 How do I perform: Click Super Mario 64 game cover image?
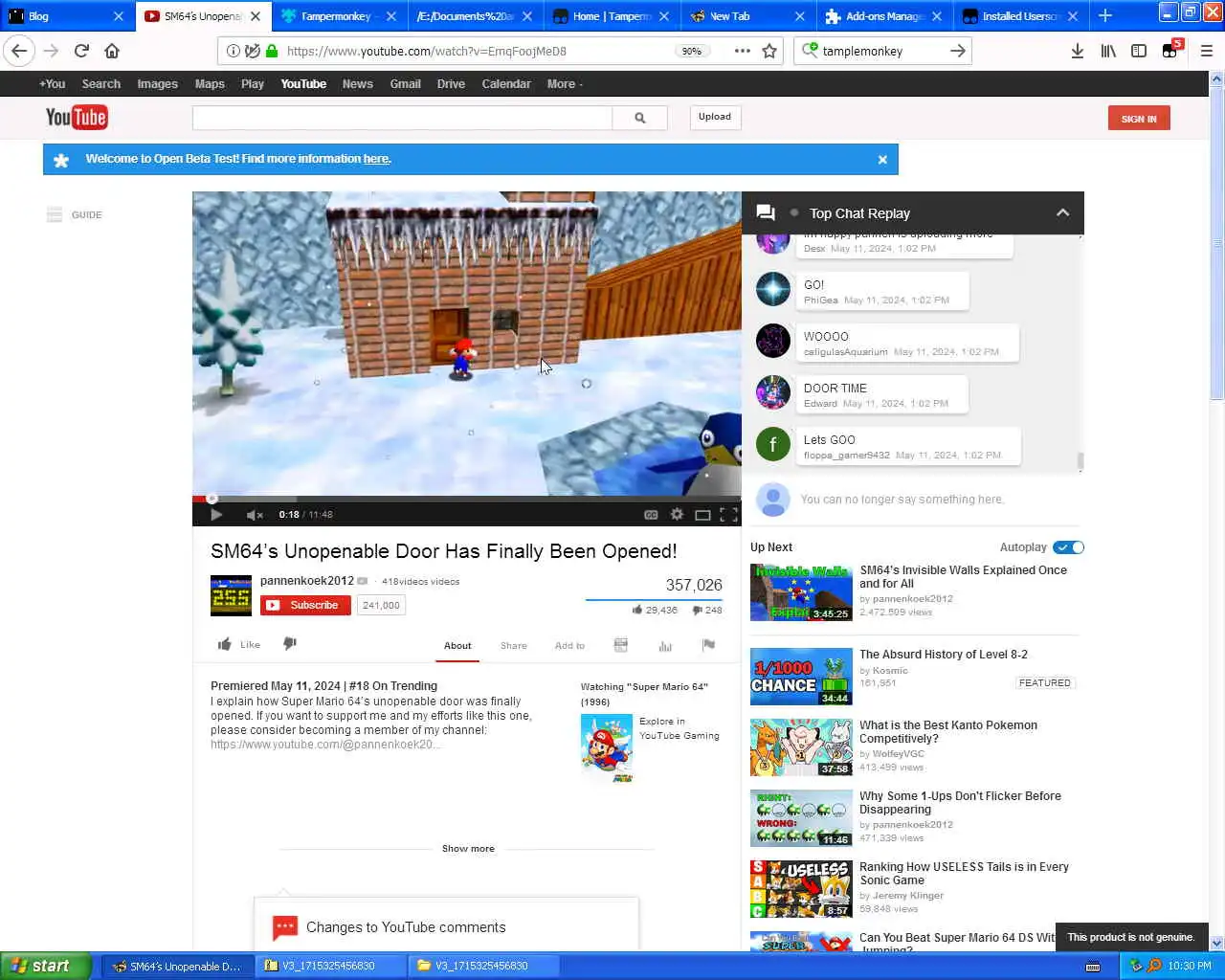(607, 748)
